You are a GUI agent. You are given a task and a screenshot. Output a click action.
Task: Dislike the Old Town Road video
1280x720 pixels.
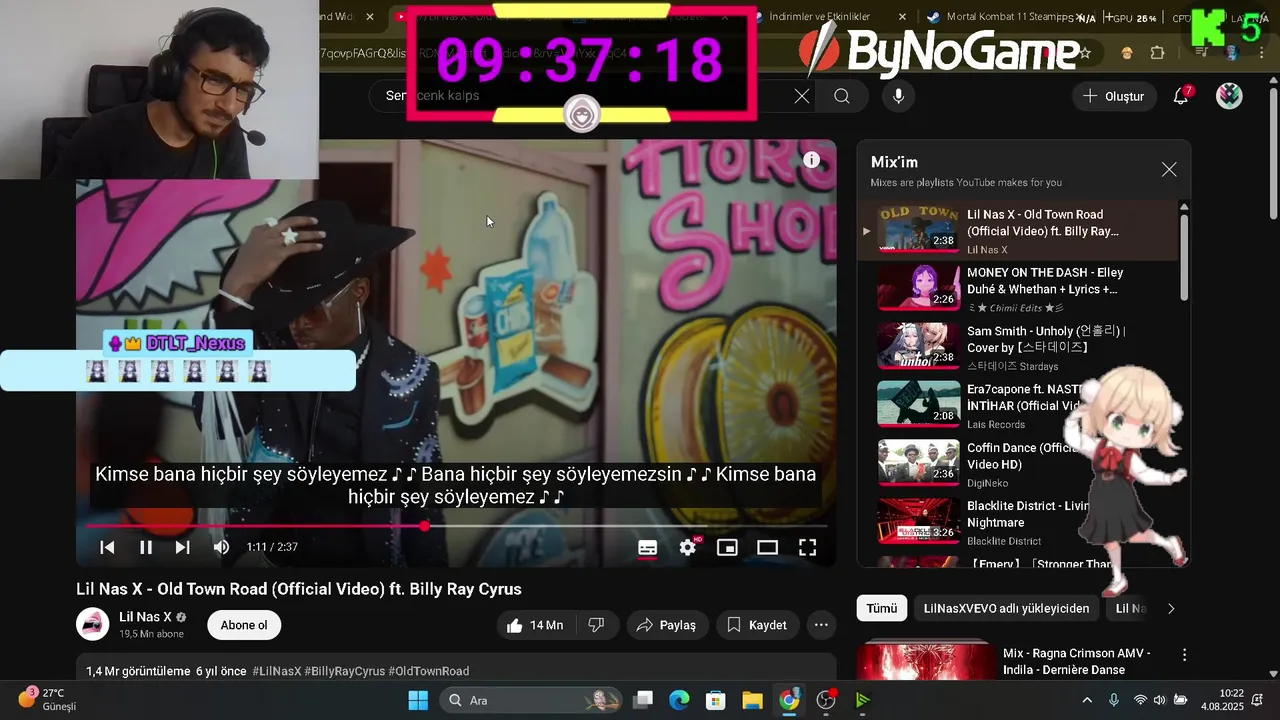596,625
